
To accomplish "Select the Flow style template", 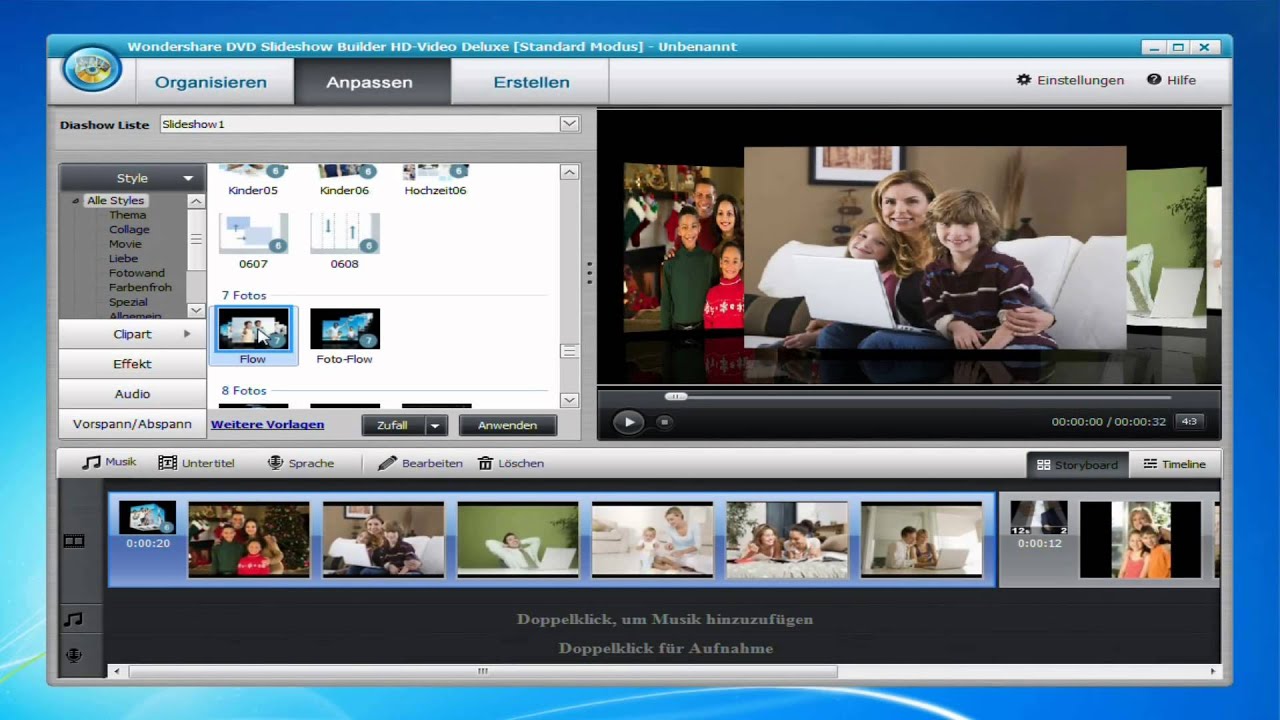I will tap(253, 336).
